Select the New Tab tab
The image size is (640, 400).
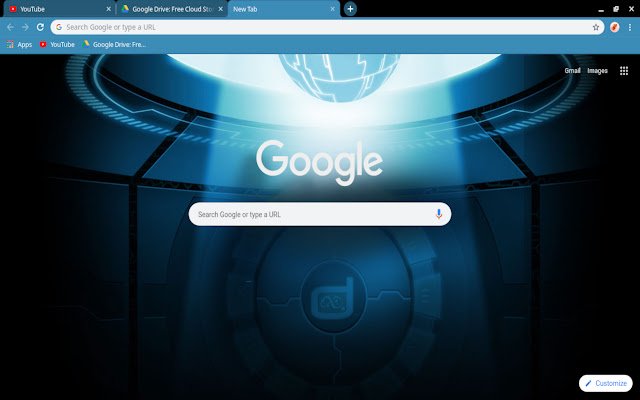point(284,9)
